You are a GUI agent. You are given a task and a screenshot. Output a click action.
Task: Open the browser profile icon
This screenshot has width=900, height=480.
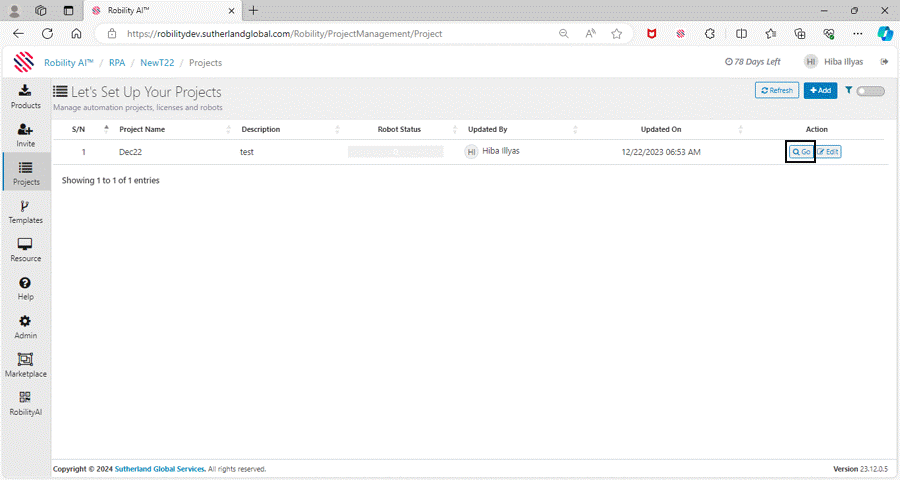[14, 10]
